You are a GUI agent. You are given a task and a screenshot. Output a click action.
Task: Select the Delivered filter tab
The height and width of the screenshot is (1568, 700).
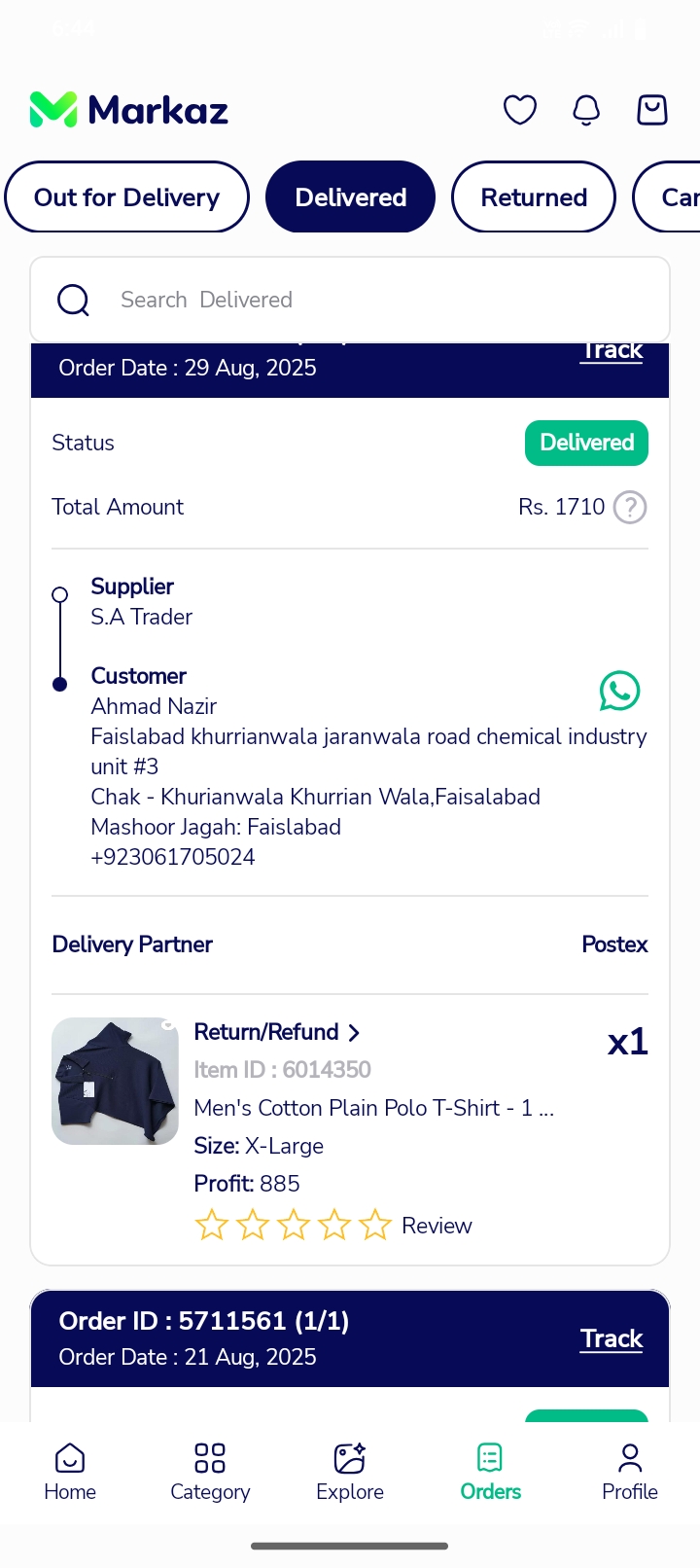pos(350,196)
